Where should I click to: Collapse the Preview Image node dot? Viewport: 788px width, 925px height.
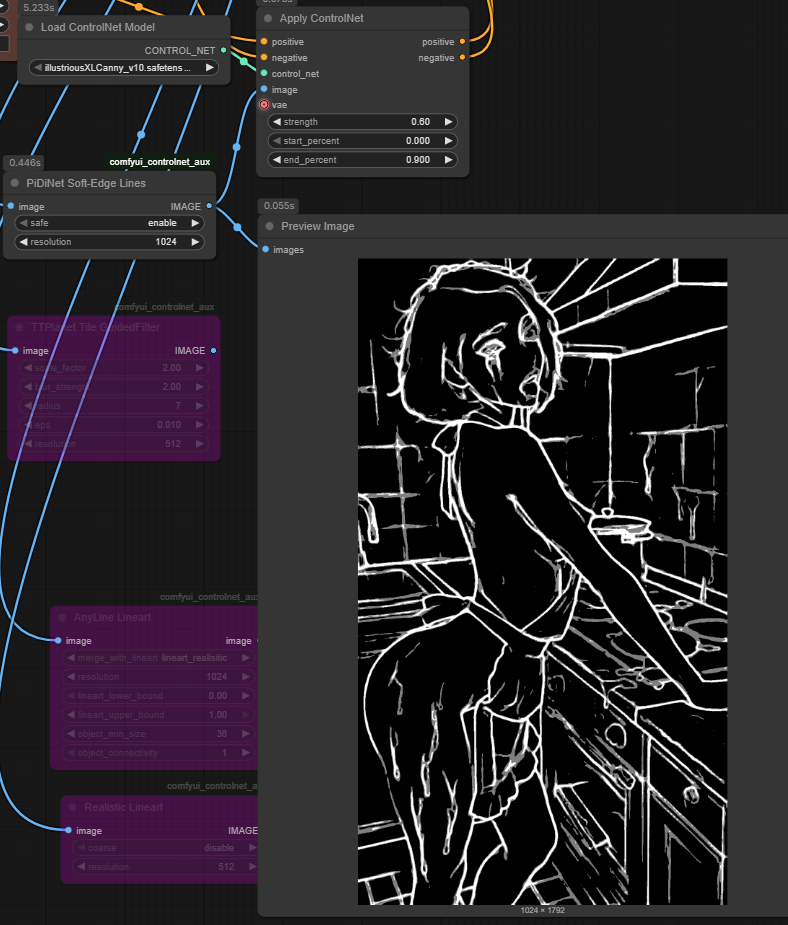point(269,226)
